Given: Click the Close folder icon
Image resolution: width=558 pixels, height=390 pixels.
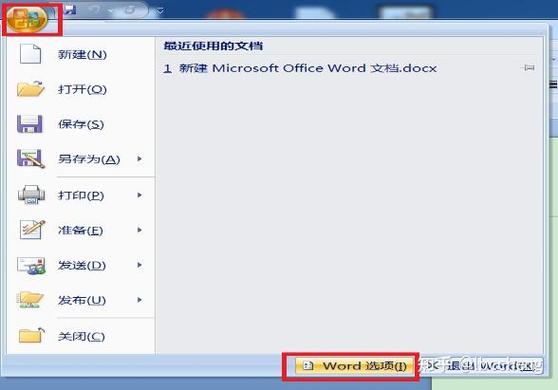Looking at the screenshot, I should click(31, 335).
